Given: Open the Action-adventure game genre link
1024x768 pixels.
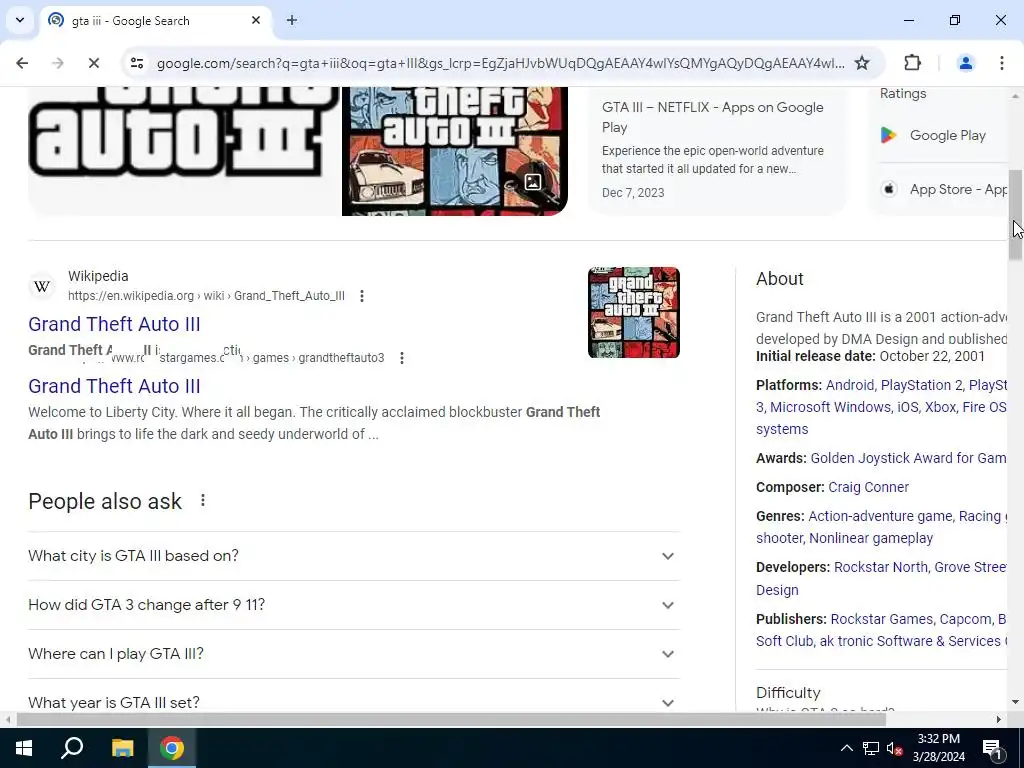Looking at the screenshot, I should click(880, 516).
